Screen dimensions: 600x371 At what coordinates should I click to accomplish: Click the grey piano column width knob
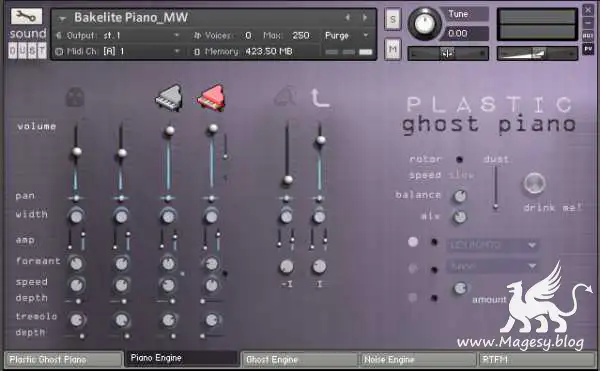click(x=168, y=216)
